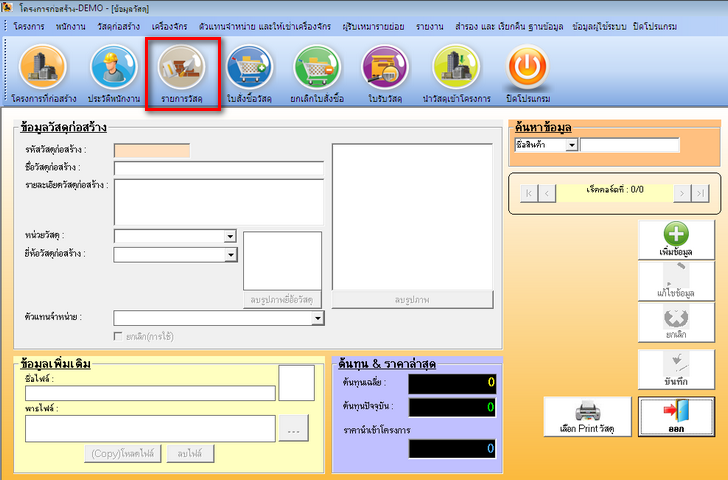The width and height of the screenshot is (728, 480).
Task: Expand the ยี่ห้อวัสดุก่อสร้าง dropdown
Action: coord(230,255)
